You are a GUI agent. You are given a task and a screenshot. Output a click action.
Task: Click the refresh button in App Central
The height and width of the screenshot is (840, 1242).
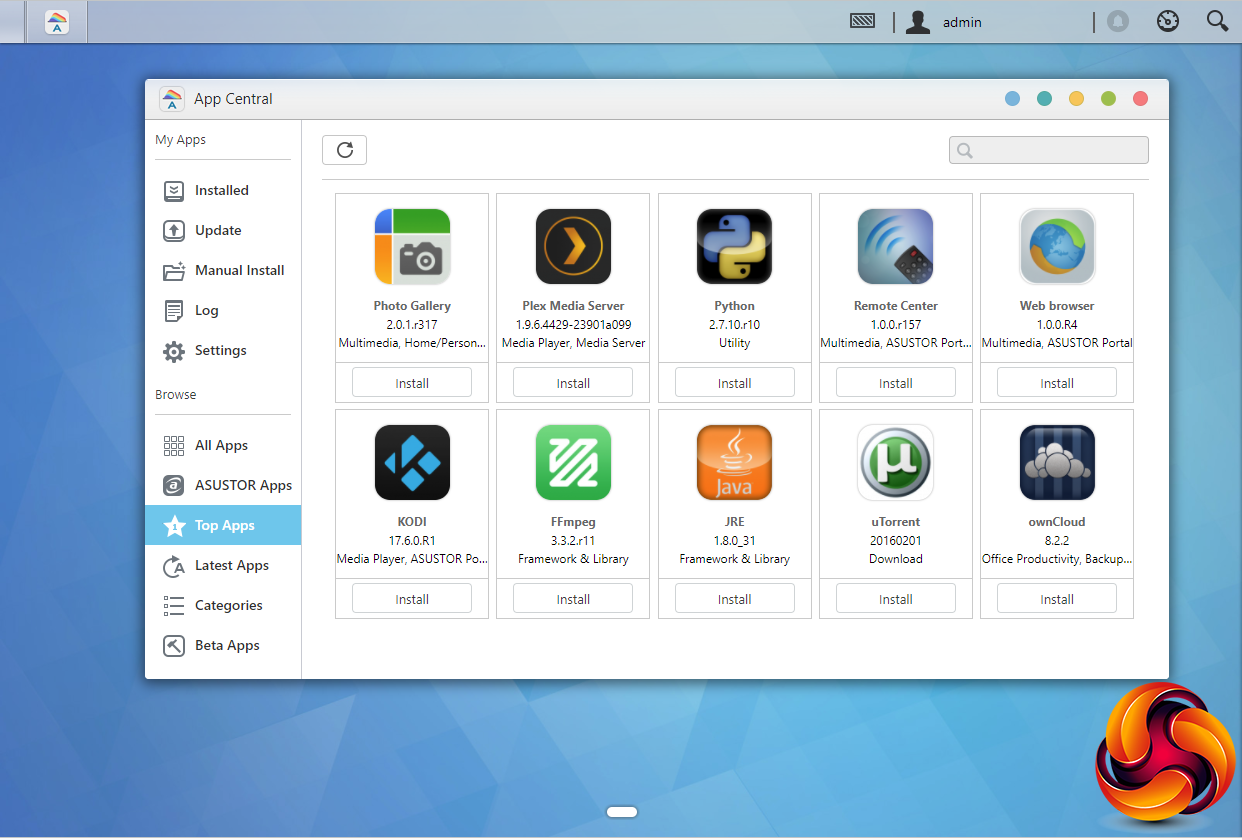click(x=344, y=150)
